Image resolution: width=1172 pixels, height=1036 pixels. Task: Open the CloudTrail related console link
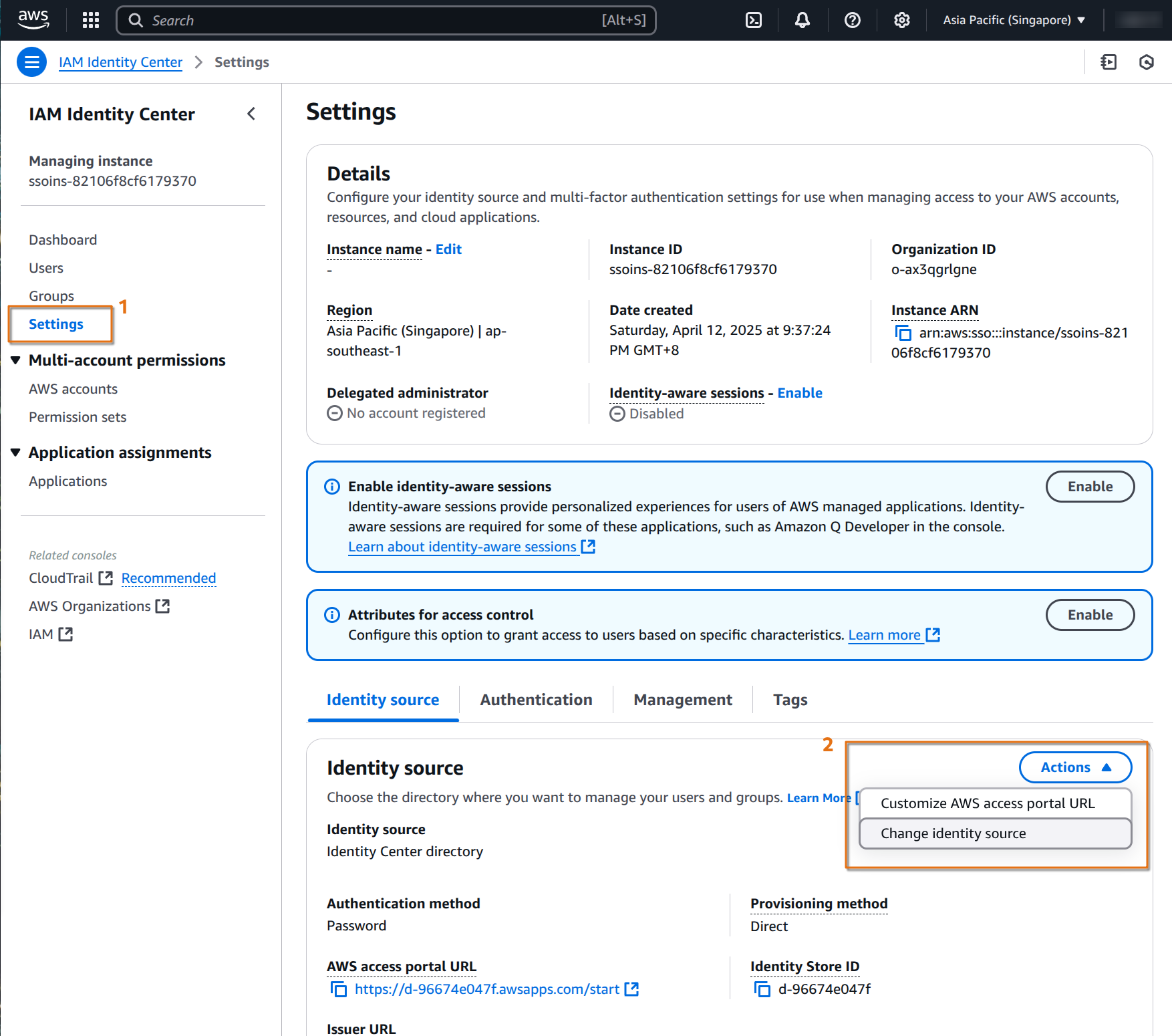tap(70, 578)
